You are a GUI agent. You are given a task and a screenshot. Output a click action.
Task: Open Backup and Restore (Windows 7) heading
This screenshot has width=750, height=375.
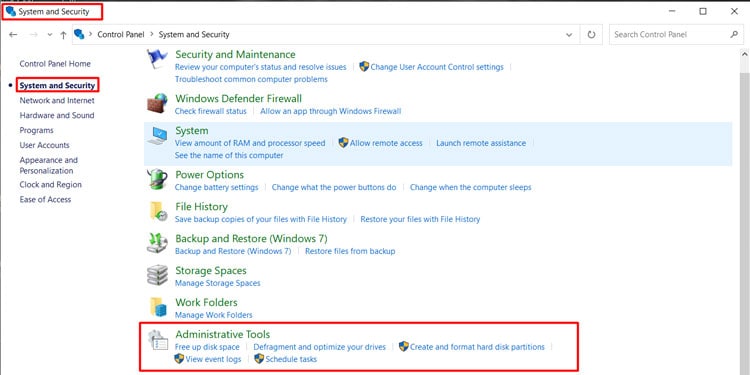[x=251, y=238]
